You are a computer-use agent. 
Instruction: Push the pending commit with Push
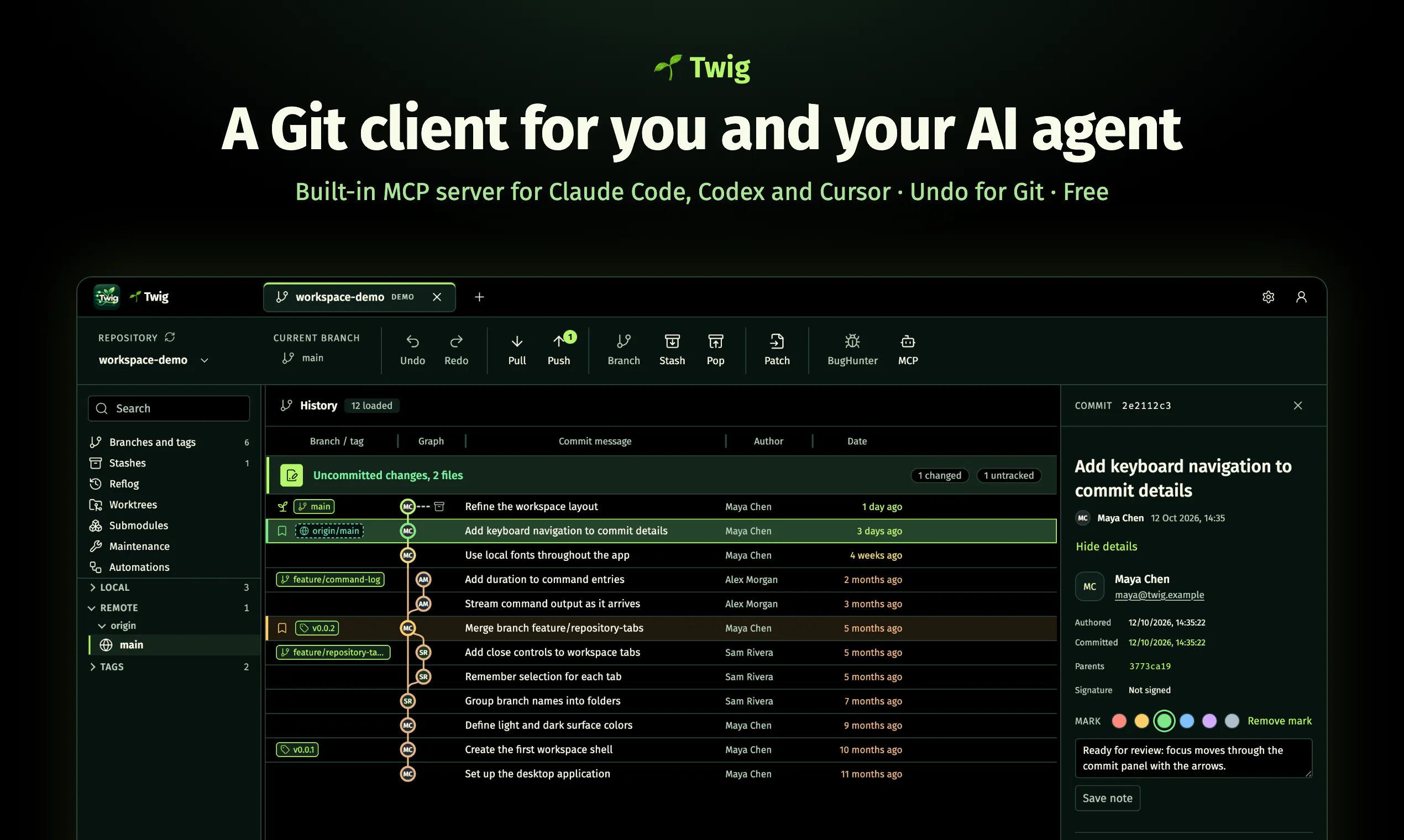click(559, 350)
